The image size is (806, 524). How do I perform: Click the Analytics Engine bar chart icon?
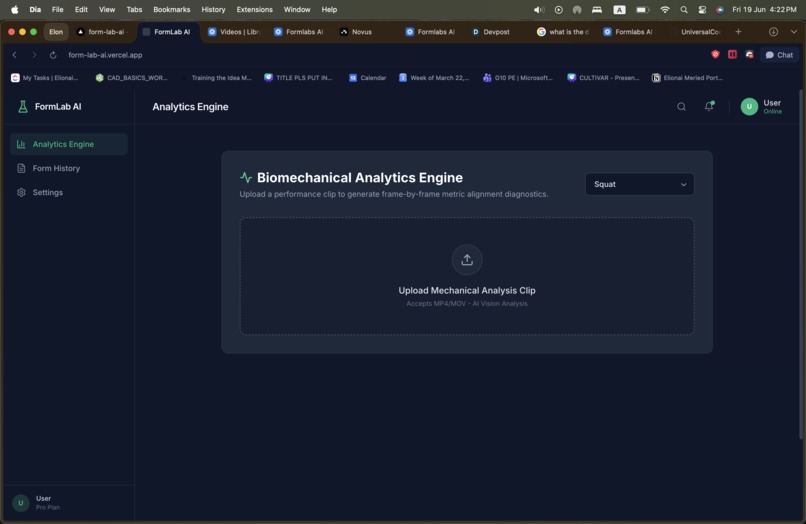(21, 144)
